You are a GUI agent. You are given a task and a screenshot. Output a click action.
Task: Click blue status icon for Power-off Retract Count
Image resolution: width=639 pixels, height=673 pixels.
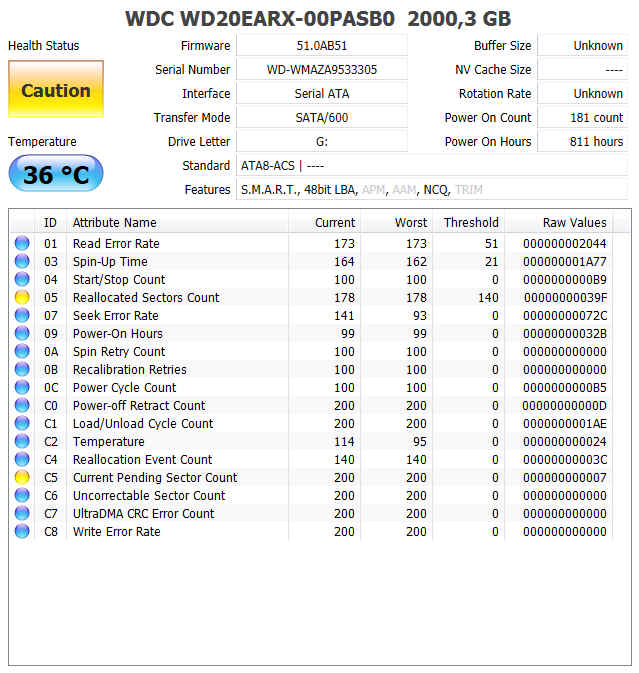(22, 405)
